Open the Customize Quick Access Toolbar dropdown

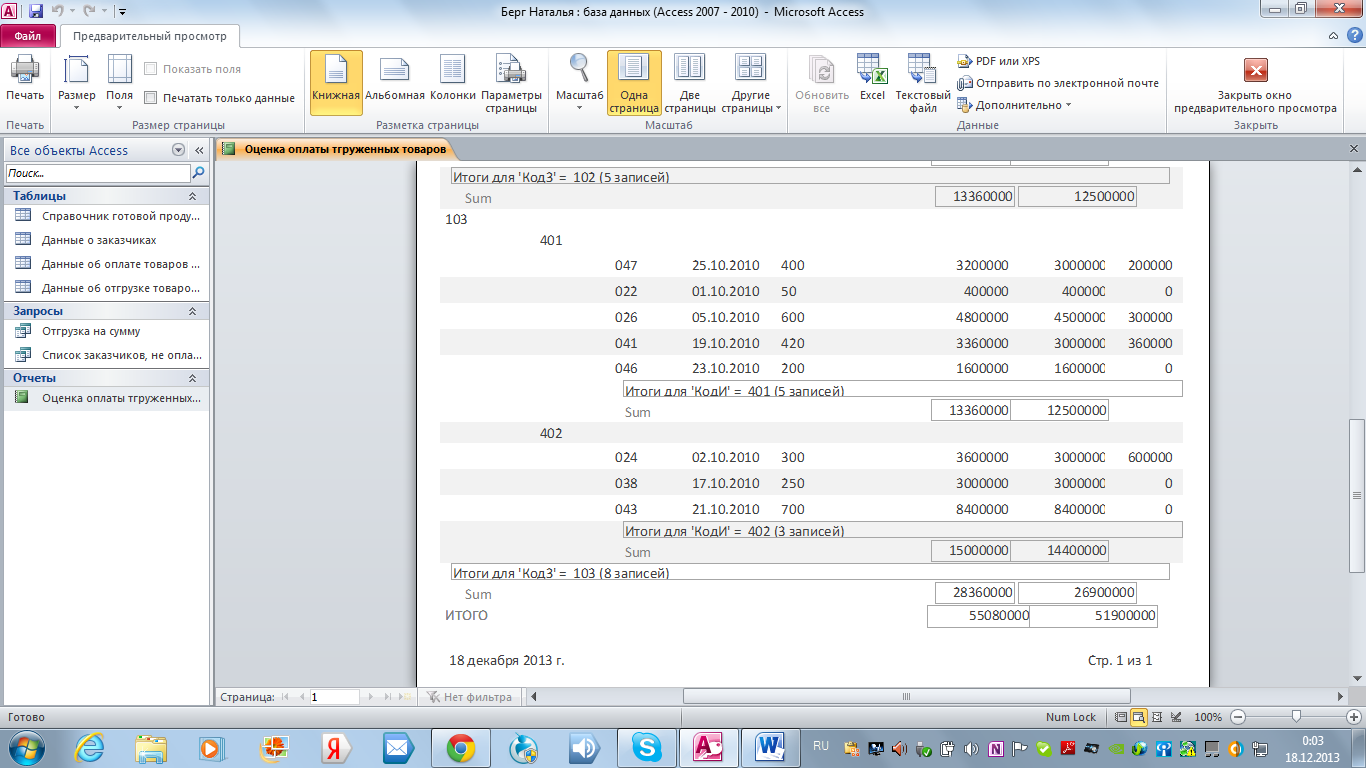pyautogui.click(x=122, y=12)
